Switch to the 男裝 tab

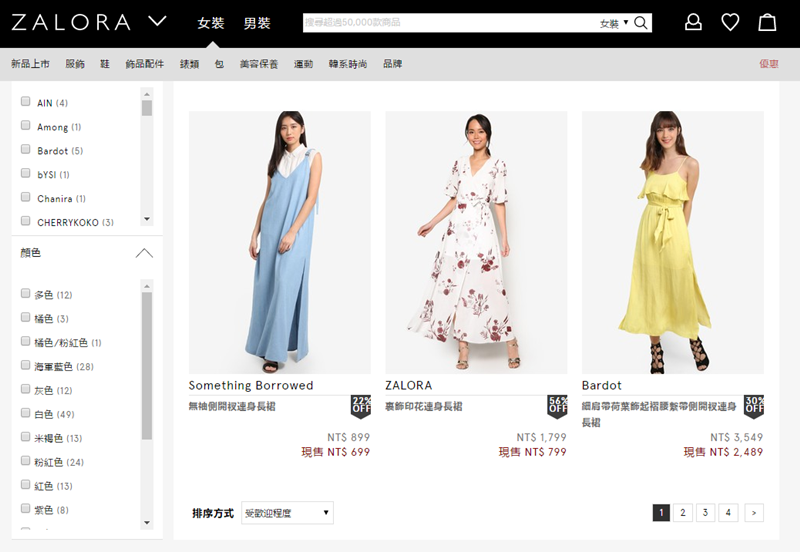coord(257,23)
